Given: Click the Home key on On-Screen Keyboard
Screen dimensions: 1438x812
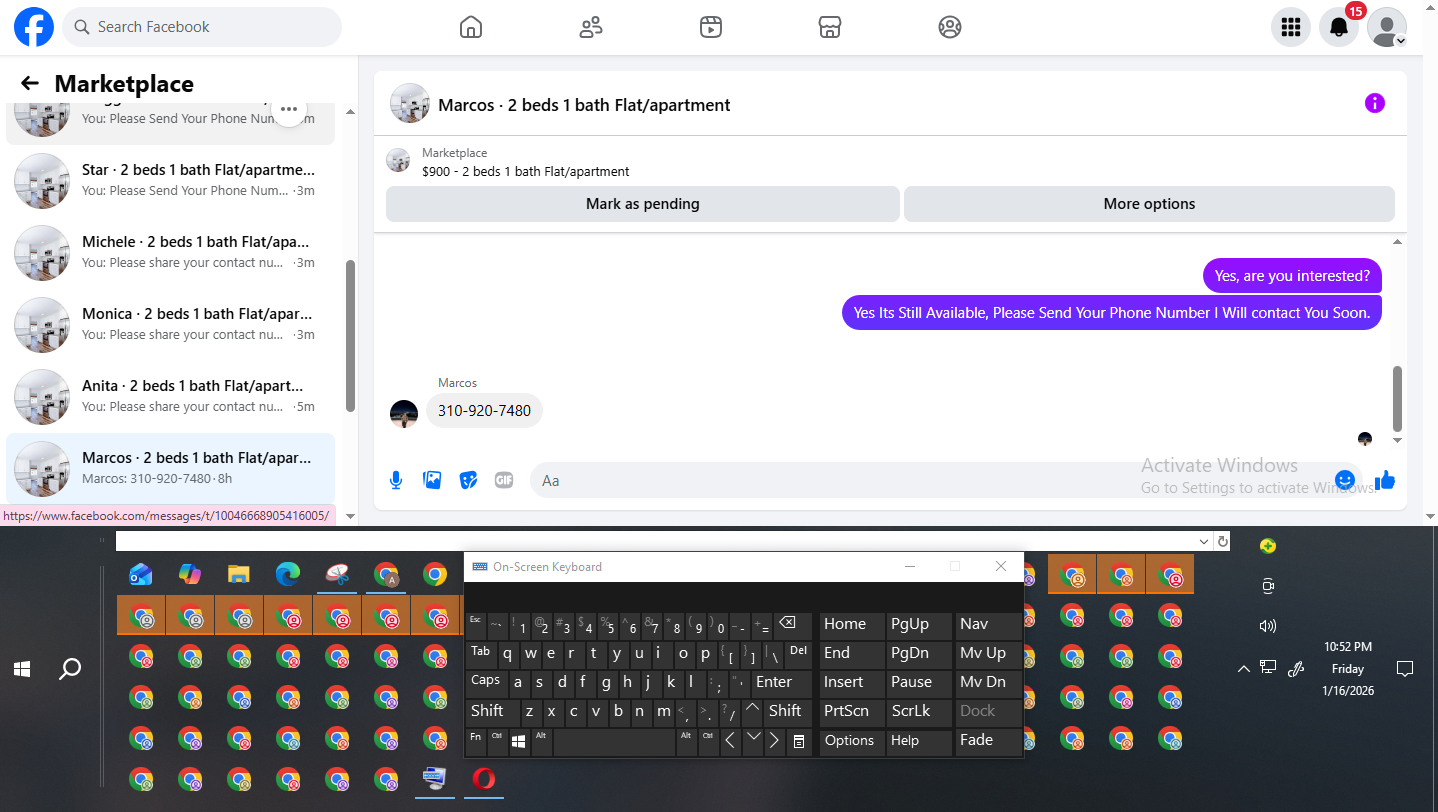Looking at the screenshot, I should pyautogui.click(x=851, y=624).
